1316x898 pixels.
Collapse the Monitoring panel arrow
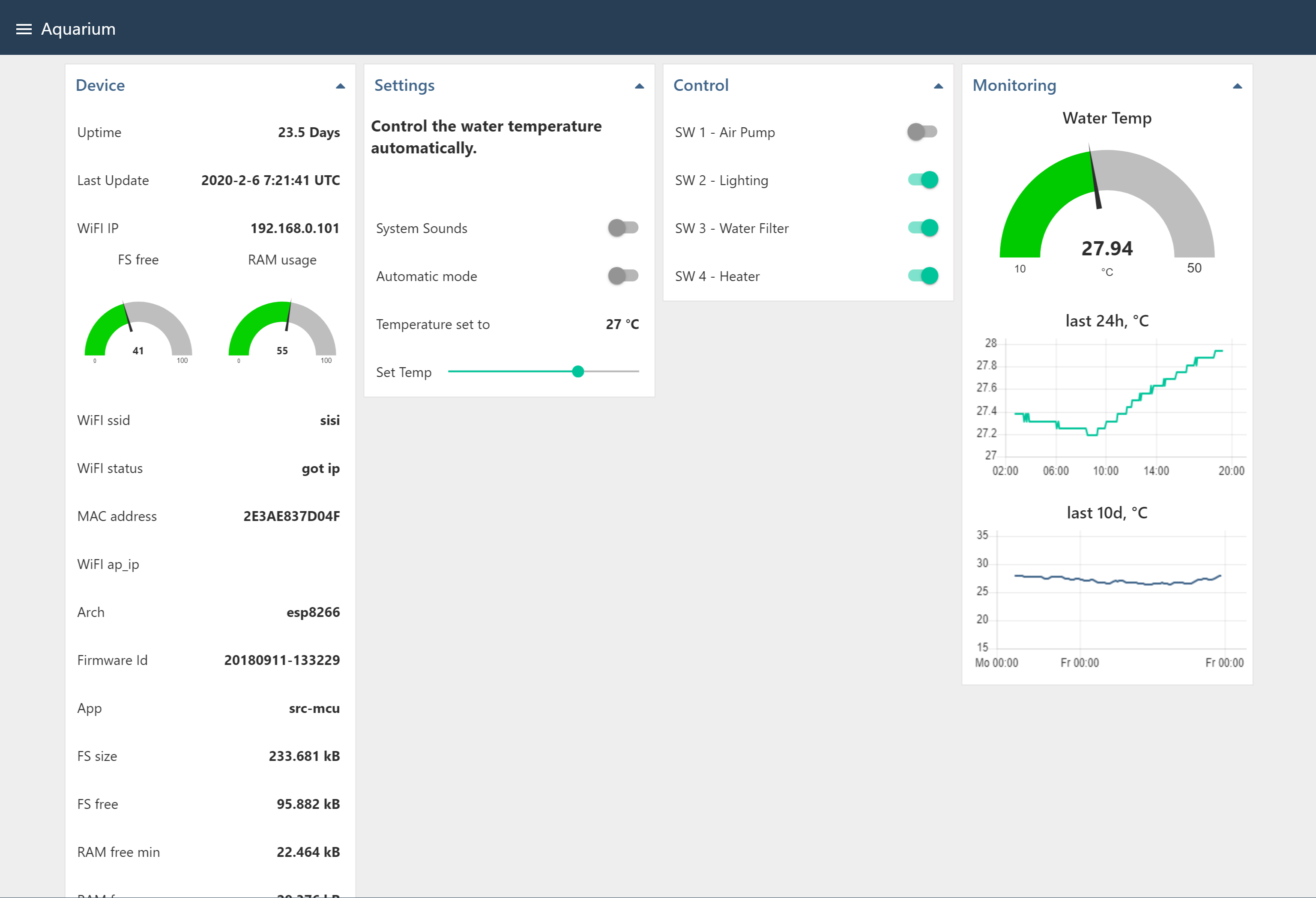1237,86
